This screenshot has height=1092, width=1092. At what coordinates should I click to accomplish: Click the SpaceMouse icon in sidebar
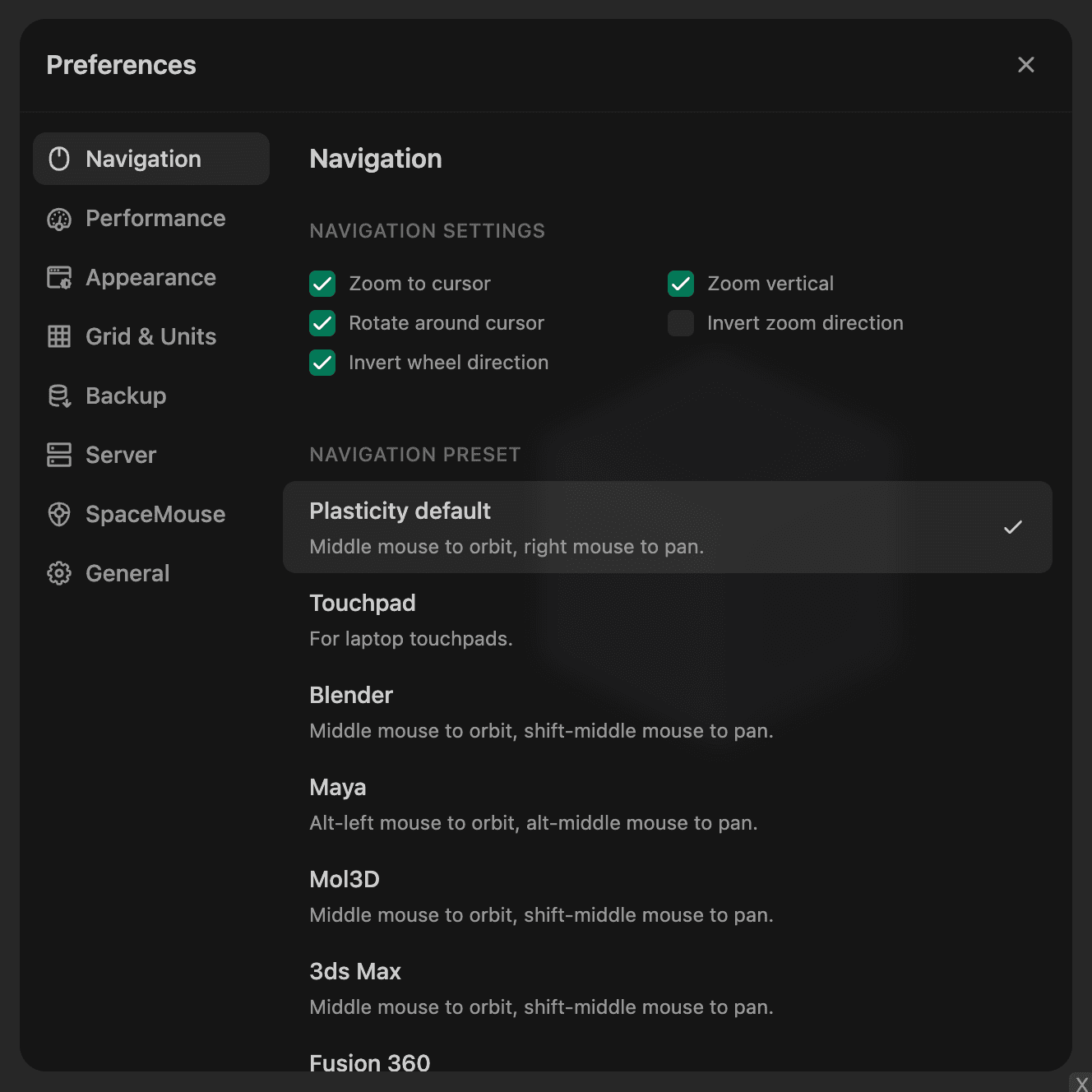click(59, 514)
